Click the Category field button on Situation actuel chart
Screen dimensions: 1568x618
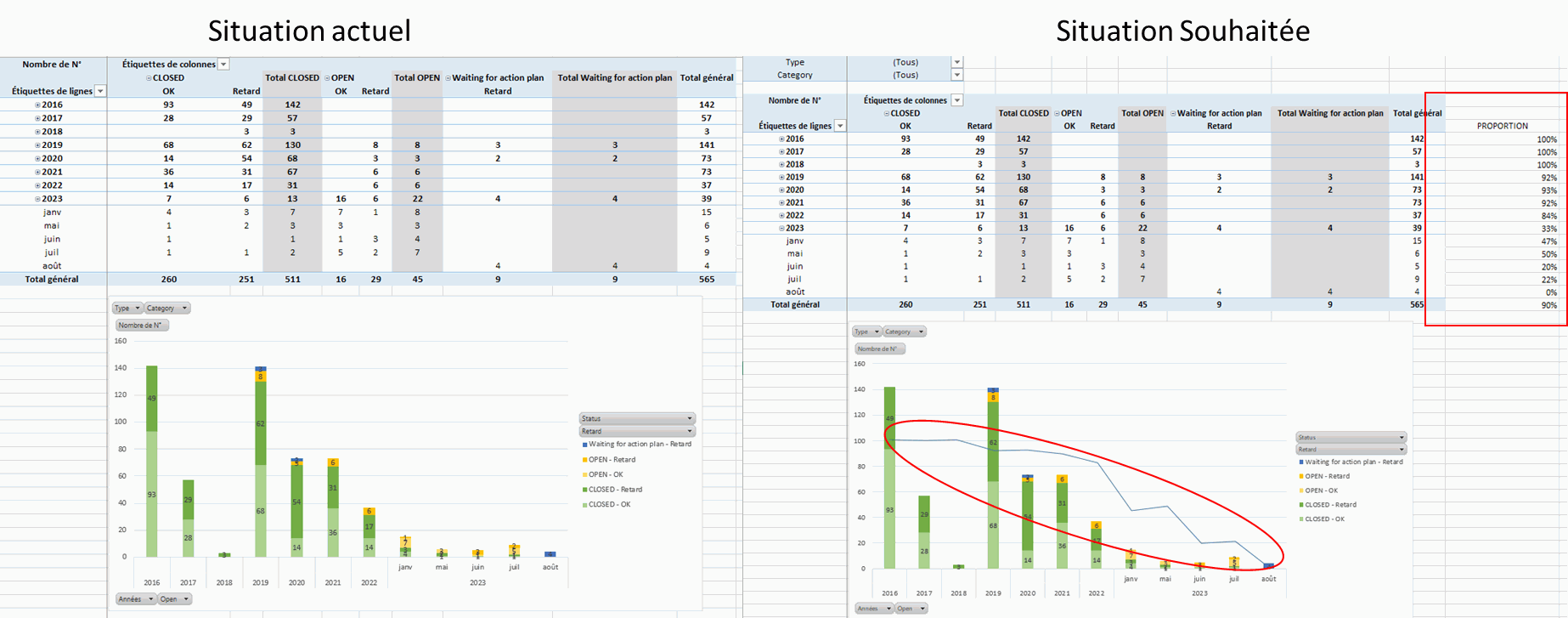[166, 309]
